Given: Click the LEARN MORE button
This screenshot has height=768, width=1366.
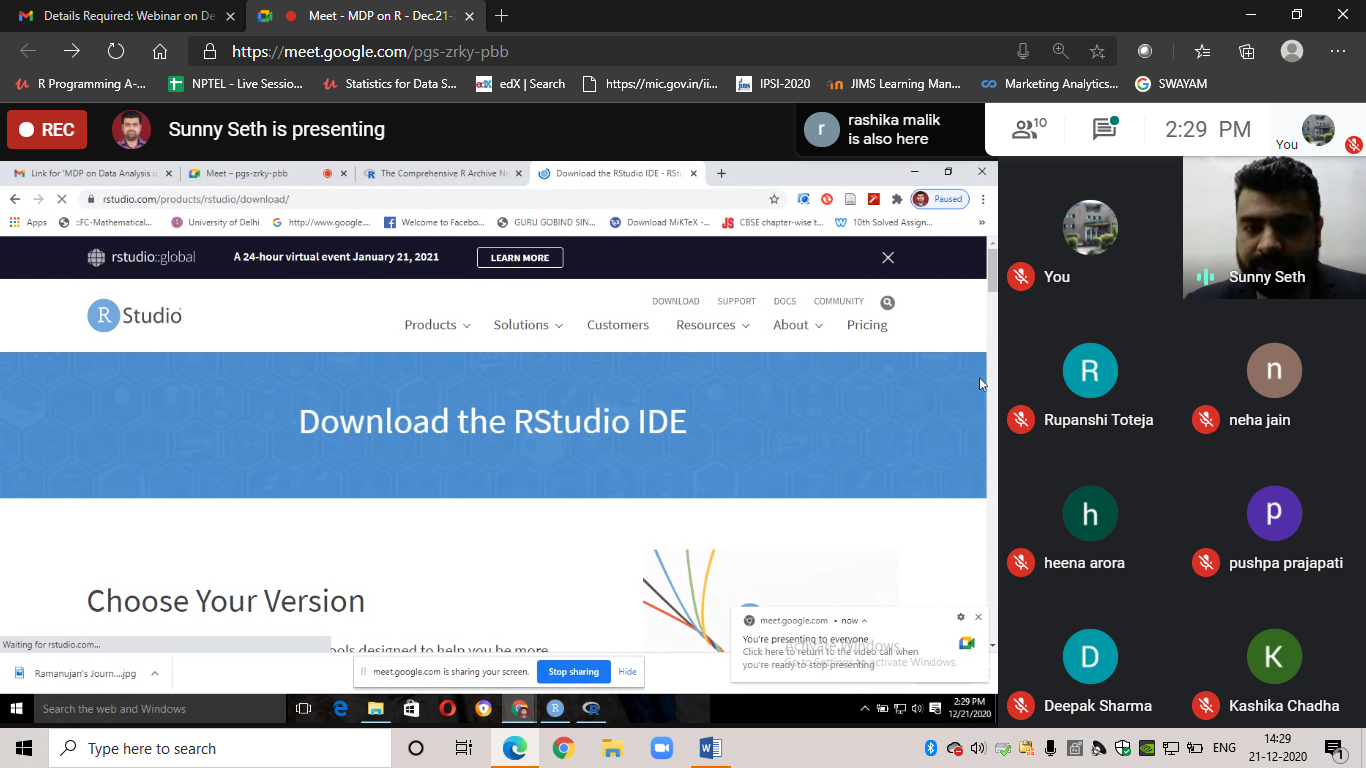Looking at the screenshot, I should pyautogui.click(x=520, y=258).
